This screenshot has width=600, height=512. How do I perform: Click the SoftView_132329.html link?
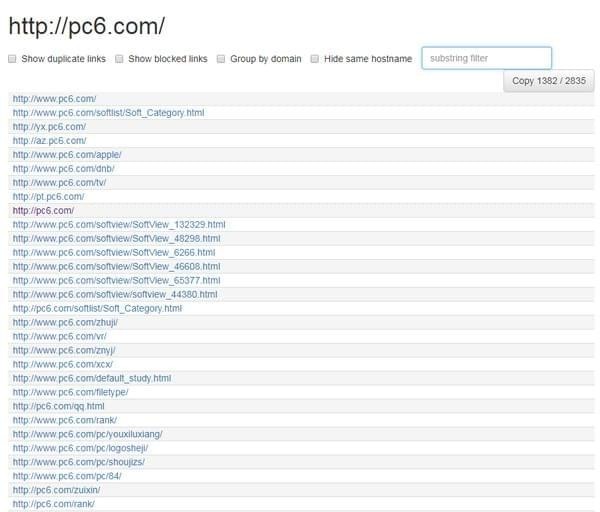point(119,225)
